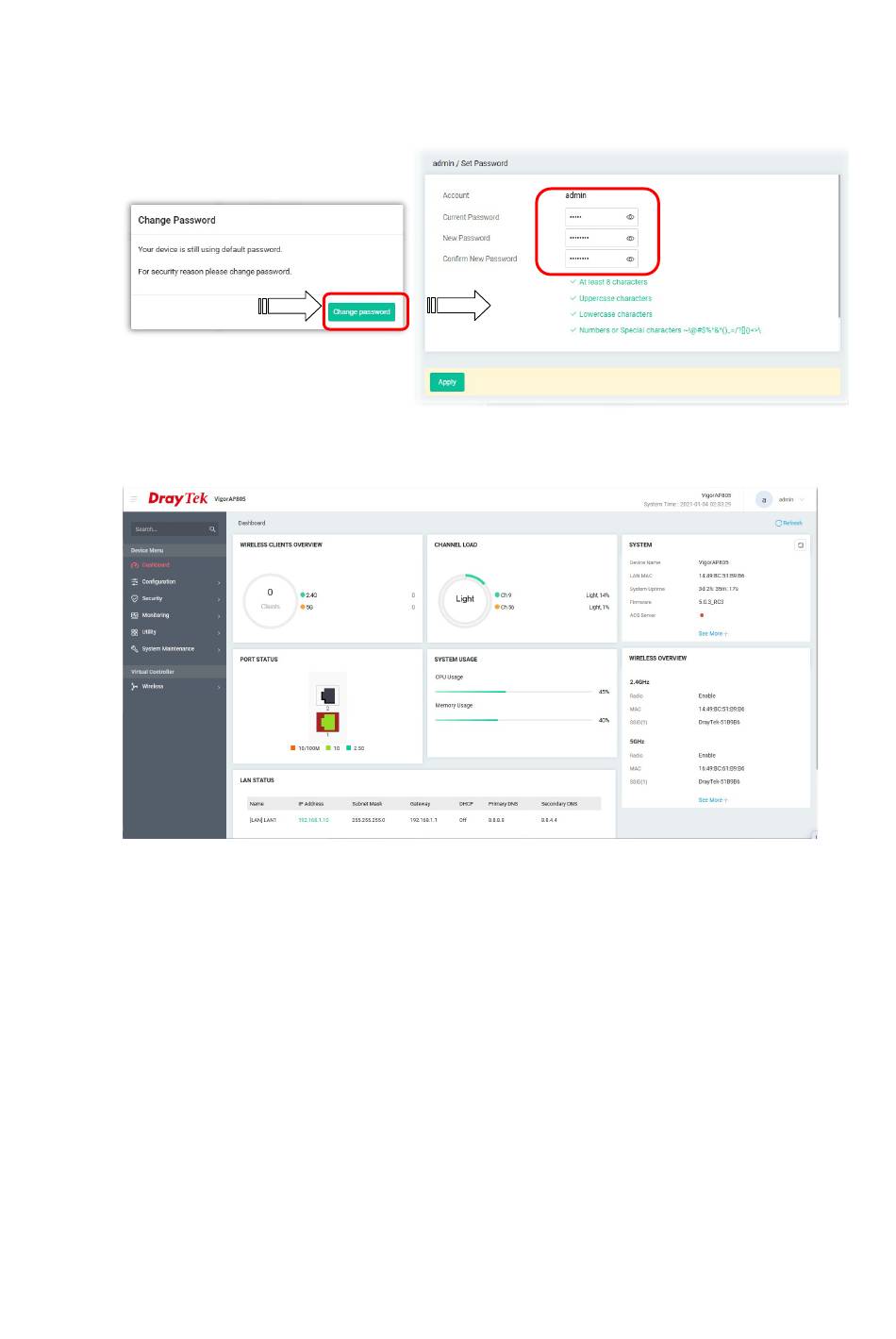896x1339 pixels.
Task: Click the Light channel load gauge
Action: coord(465,599)
